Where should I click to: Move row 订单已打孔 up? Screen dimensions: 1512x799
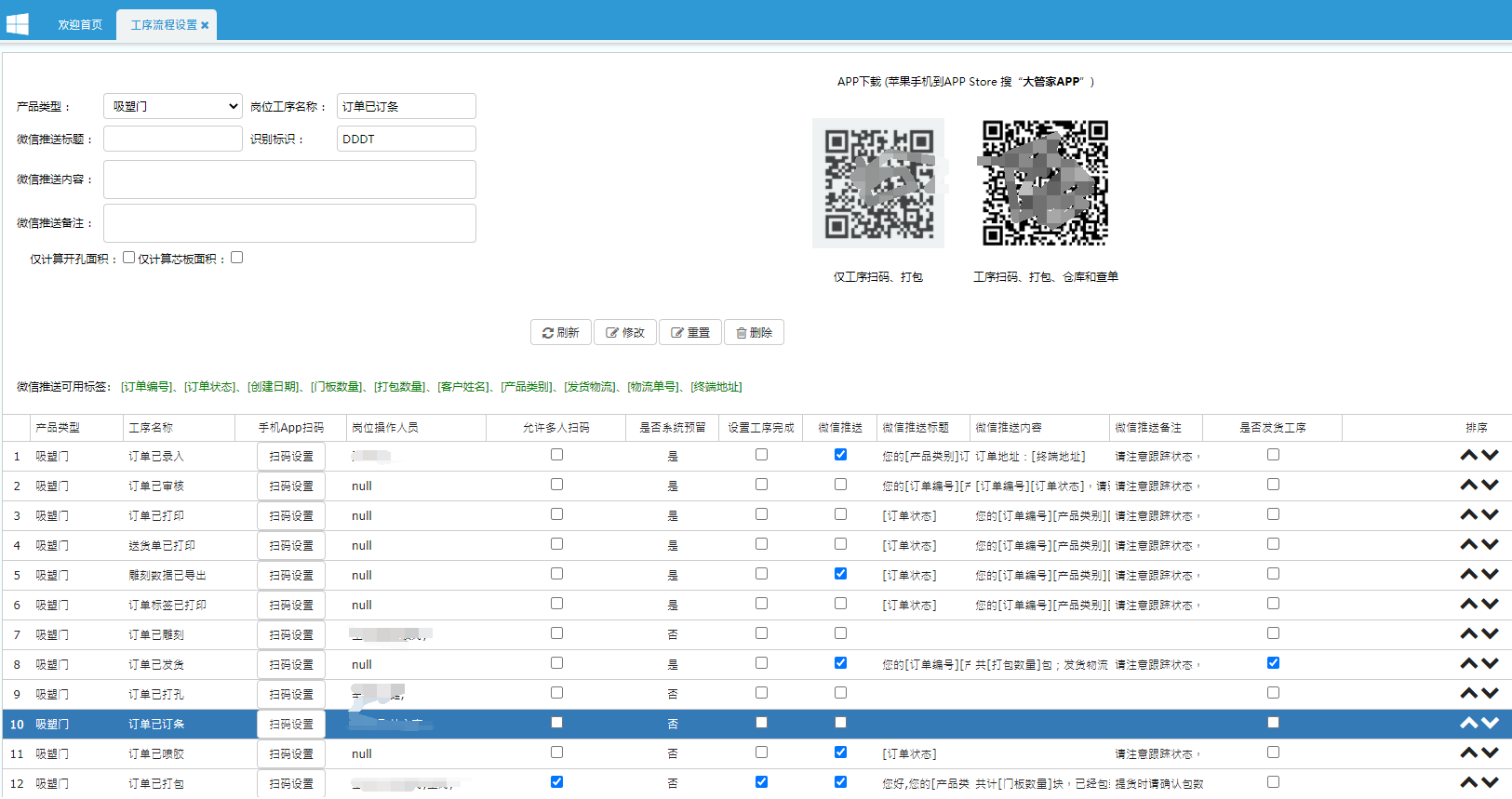tap(1469, 694)
